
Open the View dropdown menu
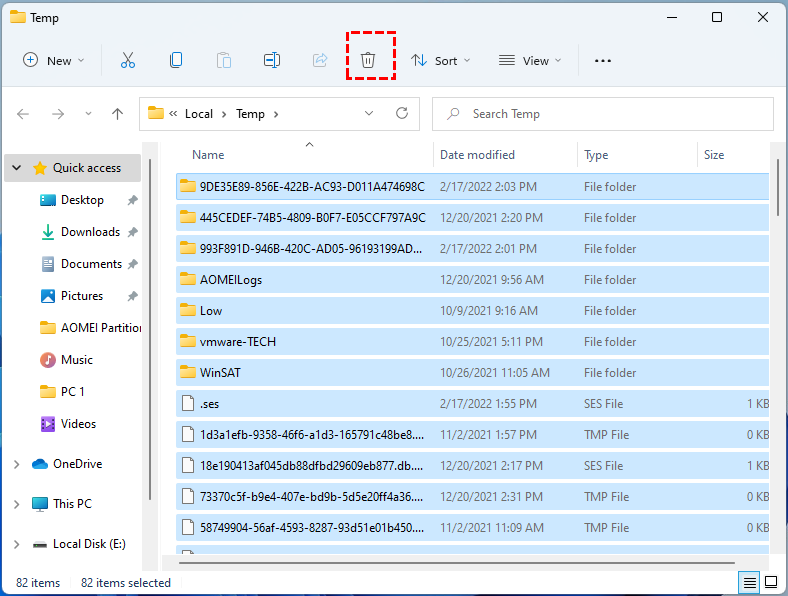click(x=530, y=60)
